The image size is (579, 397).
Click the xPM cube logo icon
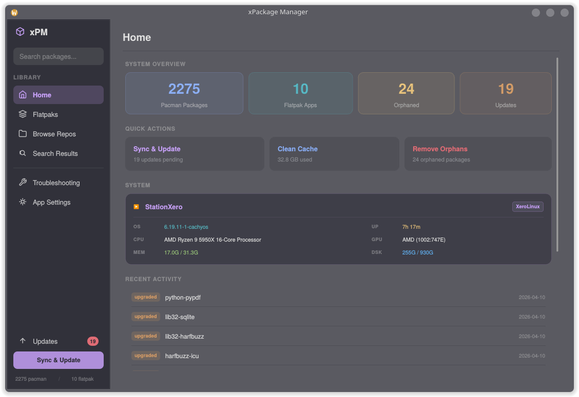pyautogui.click(x=20, y=32)
